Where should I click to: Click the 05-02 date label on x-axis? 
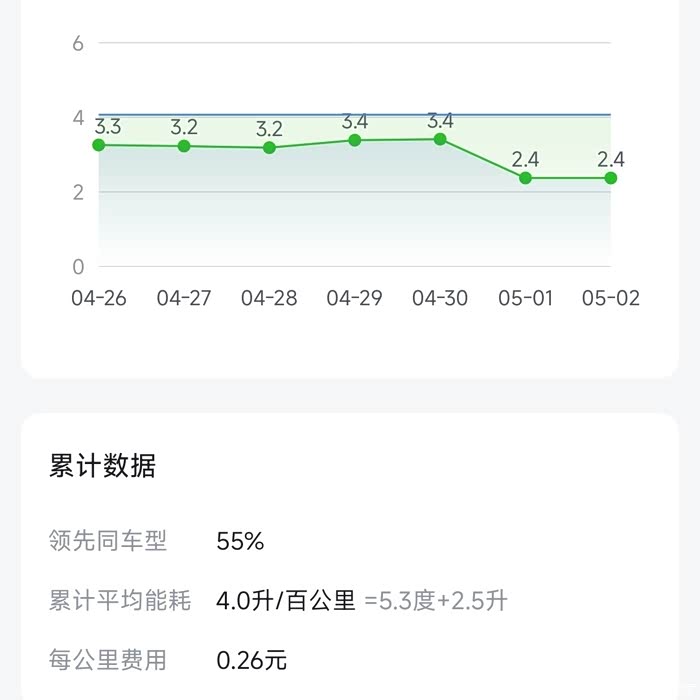pyautogui.click(x=610, y=299)
